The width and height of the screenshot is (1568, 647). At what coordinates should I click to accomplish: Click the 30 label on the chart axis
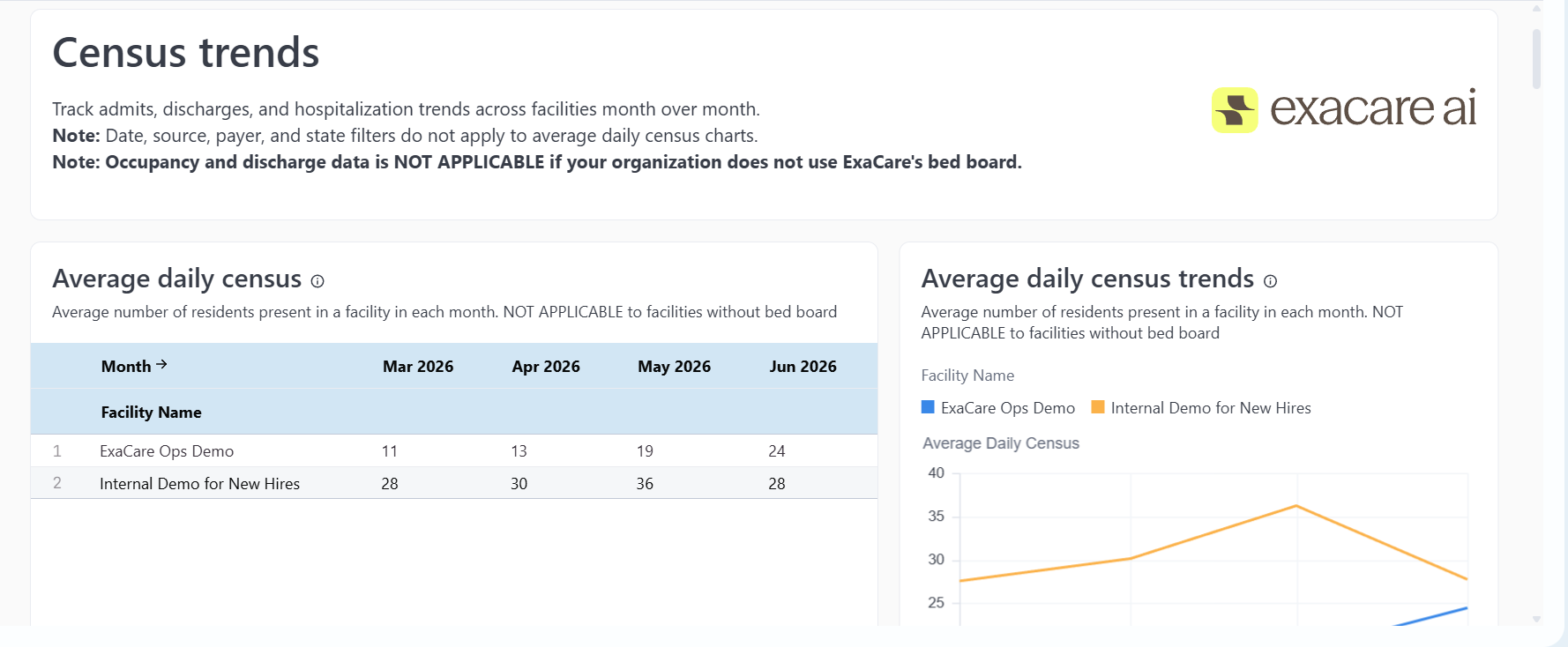[x=937, y=559]
